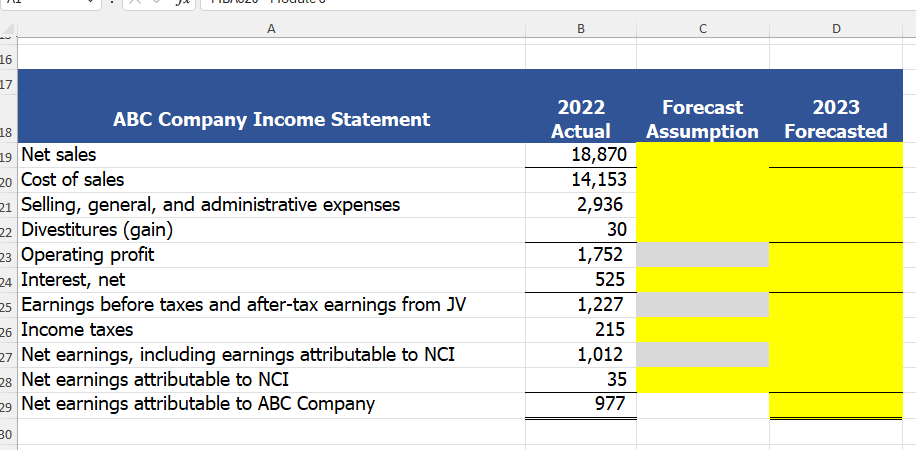This screenshot has height=450, width=916.
Task: Select column D header
Action: [x=836, y=29]
